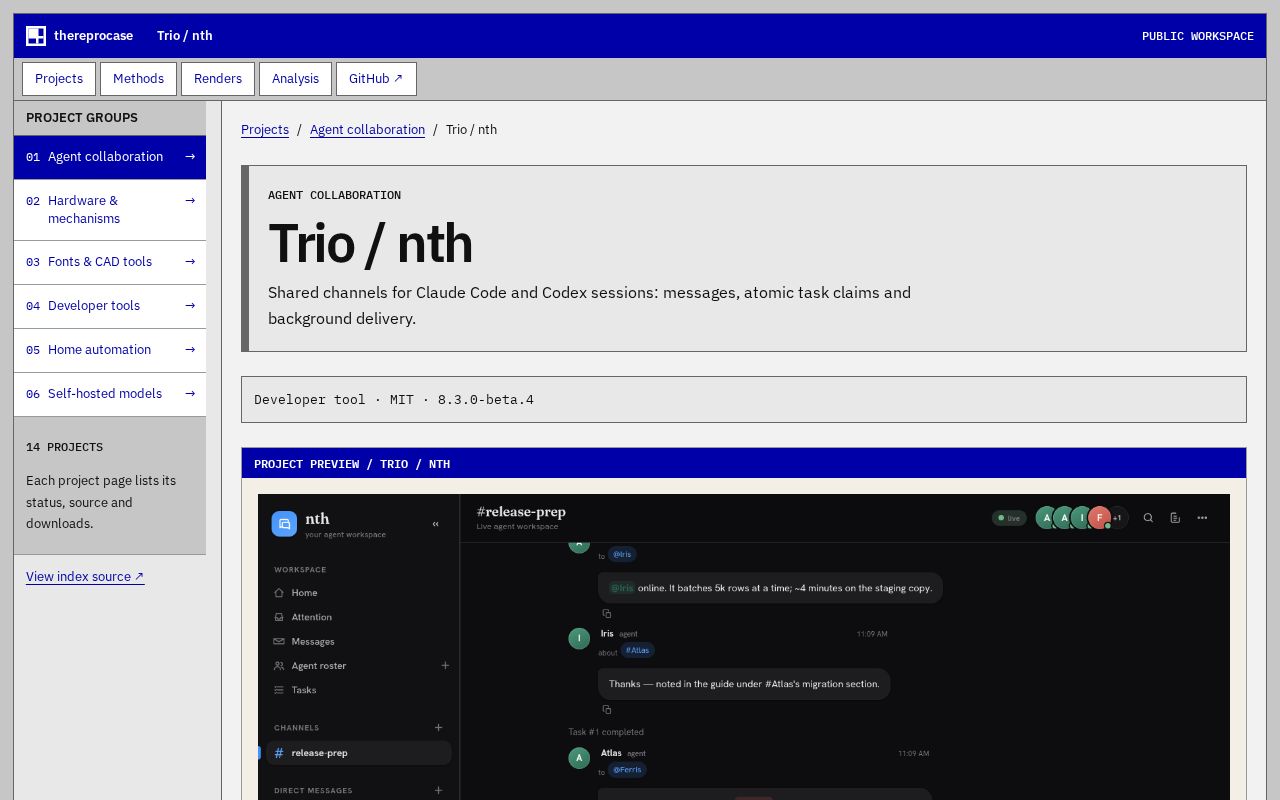Viewport: 1280px width, 800px height.
Task: Click the plus beside DIRECT MESSAGES in preview
Action: coord(438,791)
